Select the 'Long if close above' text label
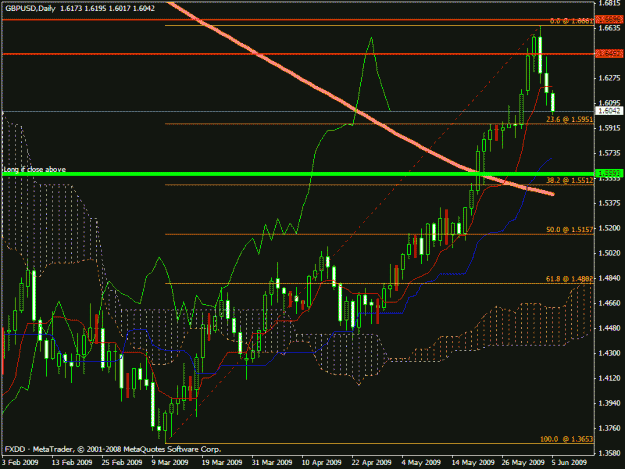The width and height of the screenshot is (625, 469). click(34, 169)
